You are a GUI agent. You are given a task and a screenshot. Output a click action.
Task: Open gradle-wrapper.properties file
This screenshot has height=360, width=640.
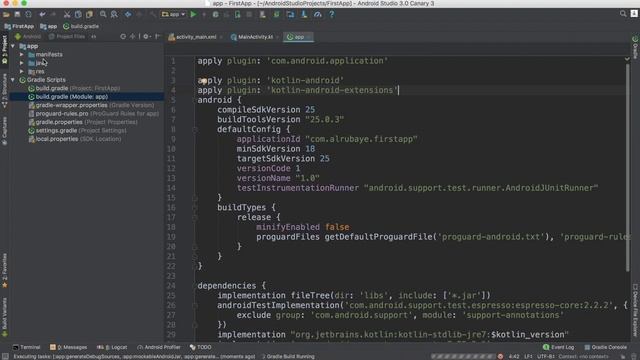[x=91, y=105]
